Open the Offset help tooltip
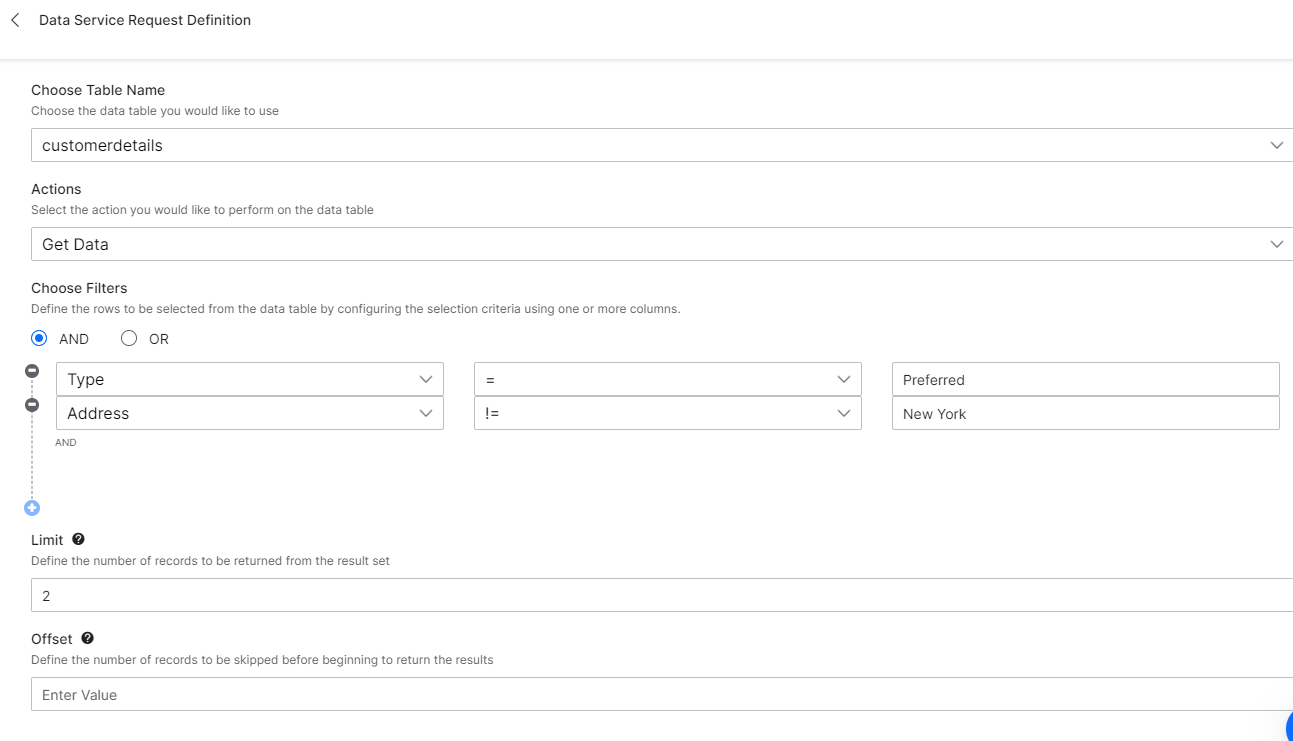Image resolution: width=1293 pixels, height=741 pixels. pos(87,638)
